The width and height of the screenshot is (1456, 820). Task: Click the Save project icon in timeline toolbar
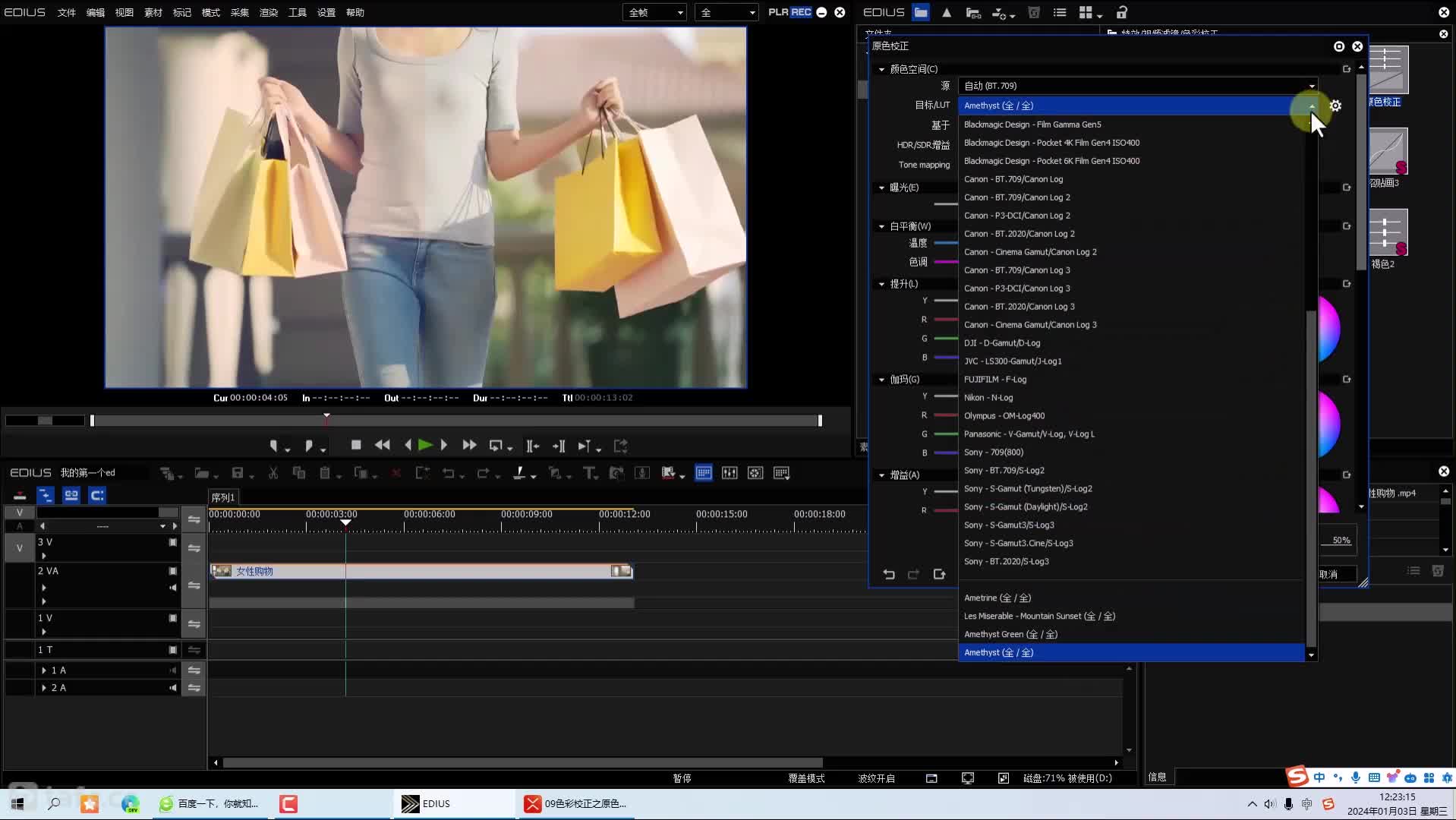coord(238,473)
